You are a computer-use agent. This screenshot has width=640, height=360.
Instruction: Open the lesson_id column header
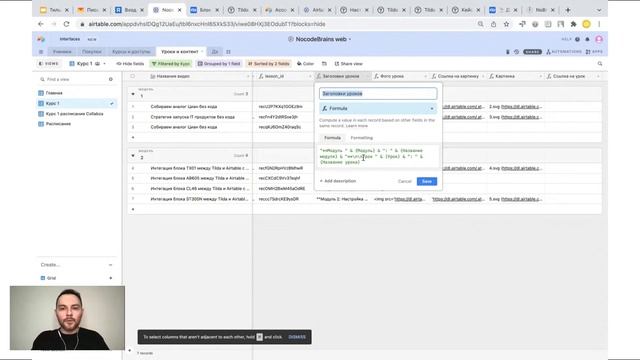pyautogui.click(x=284, y=76)
